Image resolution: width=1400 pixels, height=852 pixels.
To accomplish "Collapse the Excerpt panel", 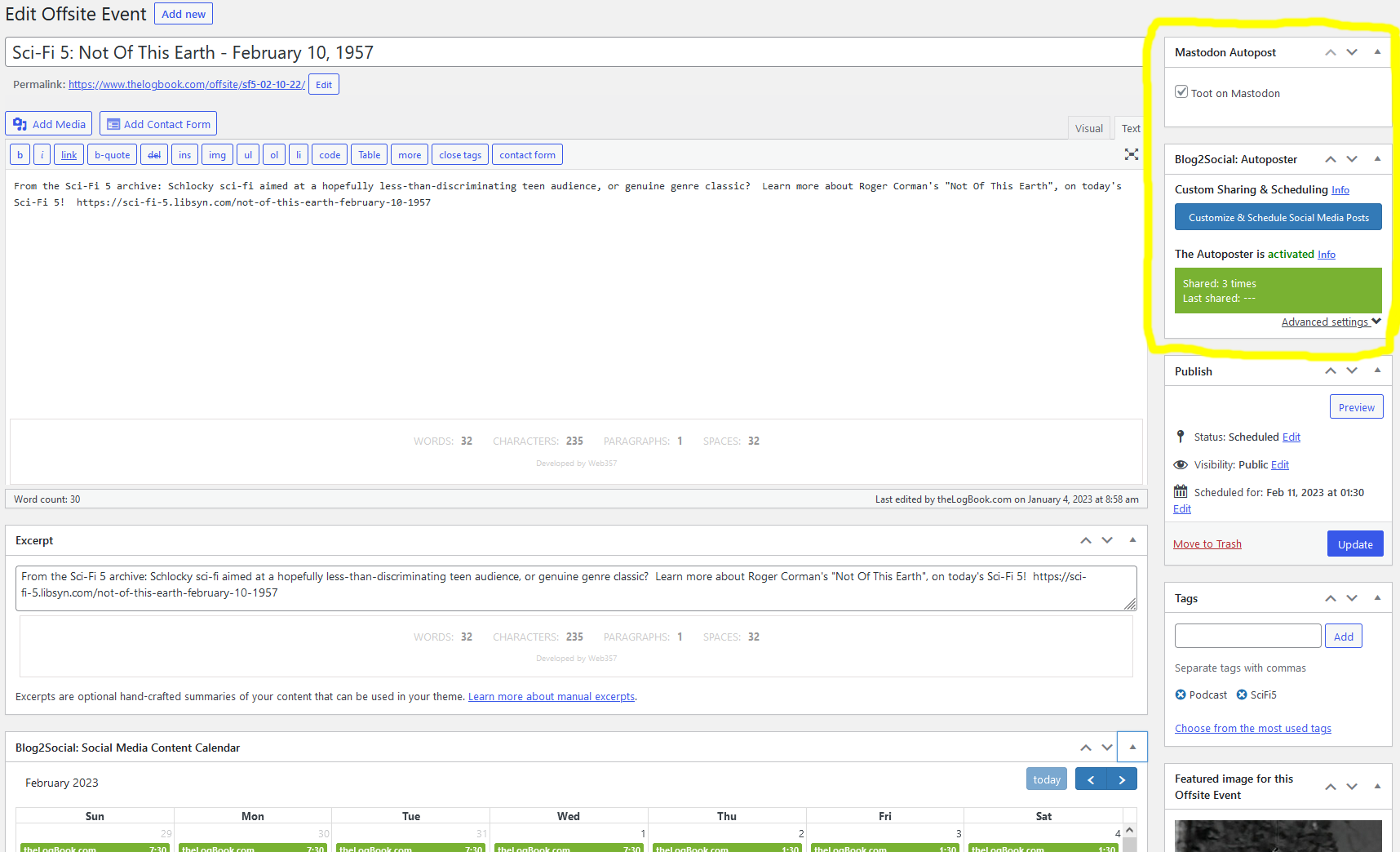I will tap(1132, 540).
